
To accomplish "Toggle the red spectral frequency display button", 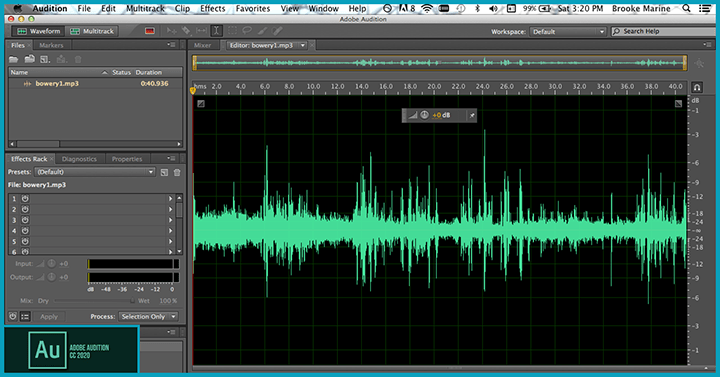I will pyautogui.click(x=150, y=31).
